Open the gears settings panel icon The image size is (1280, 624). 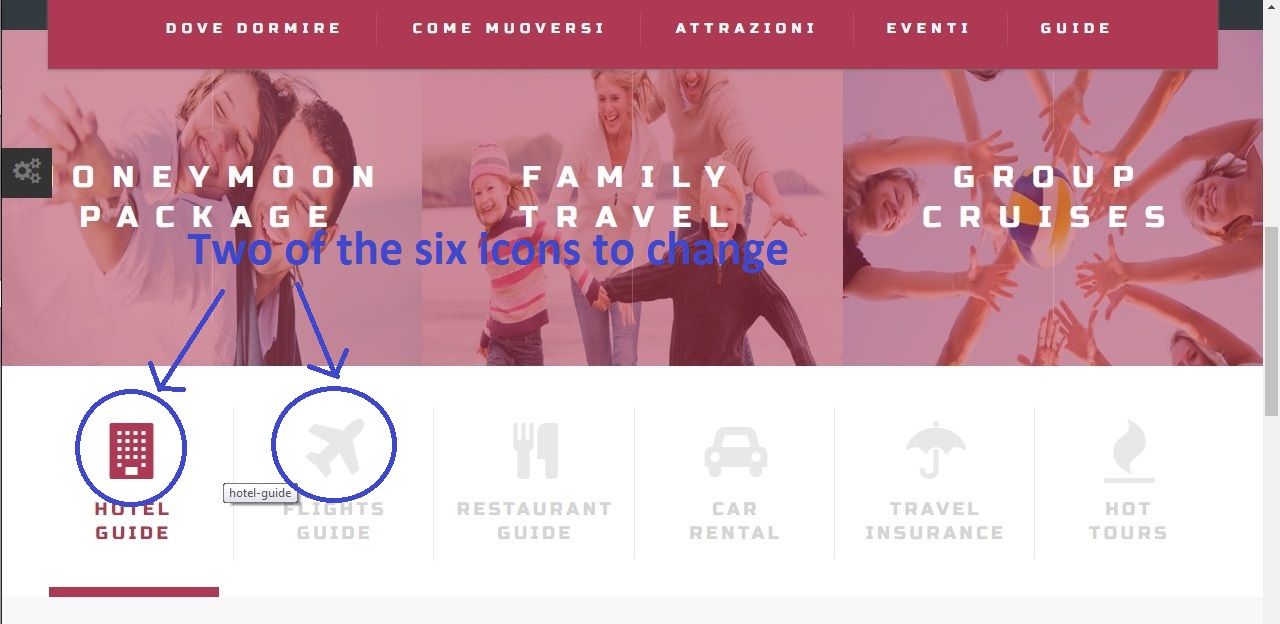pyautogui.click(x=26, y=171)
